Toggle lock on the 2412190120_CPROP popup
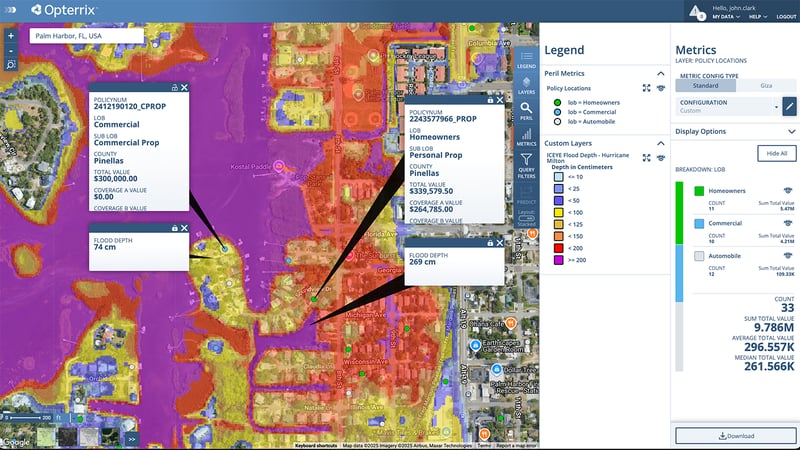 (x=174, y=88)
